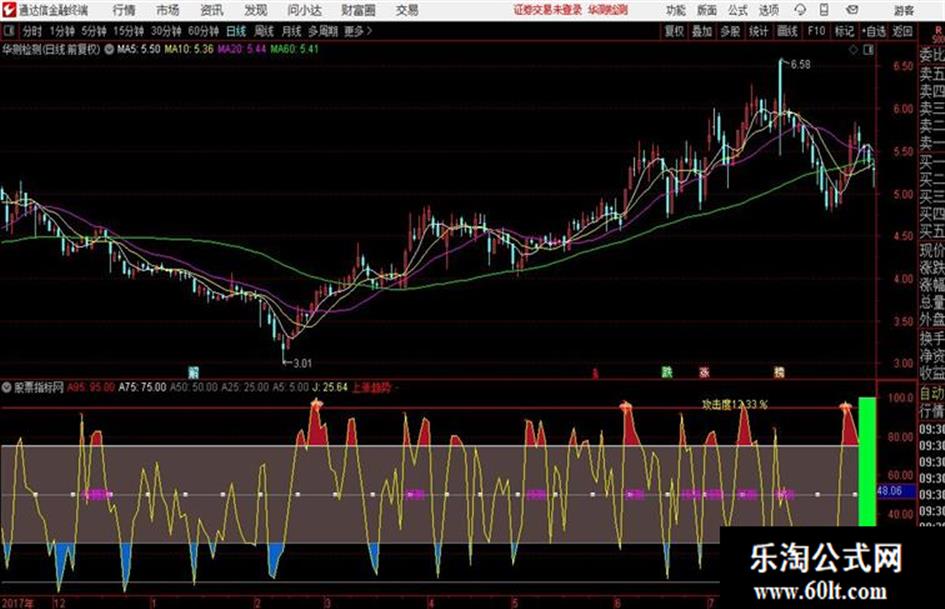
Task: Click the 游客 user account label
Action: [x=903, y=10]
